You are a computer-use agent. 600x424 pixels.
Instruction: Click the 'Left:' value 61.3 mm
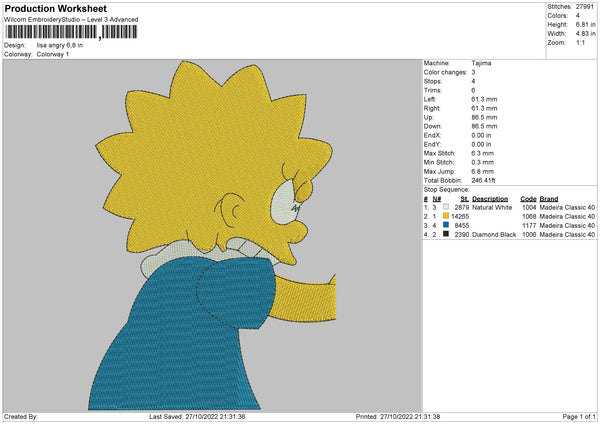(484, 99)
